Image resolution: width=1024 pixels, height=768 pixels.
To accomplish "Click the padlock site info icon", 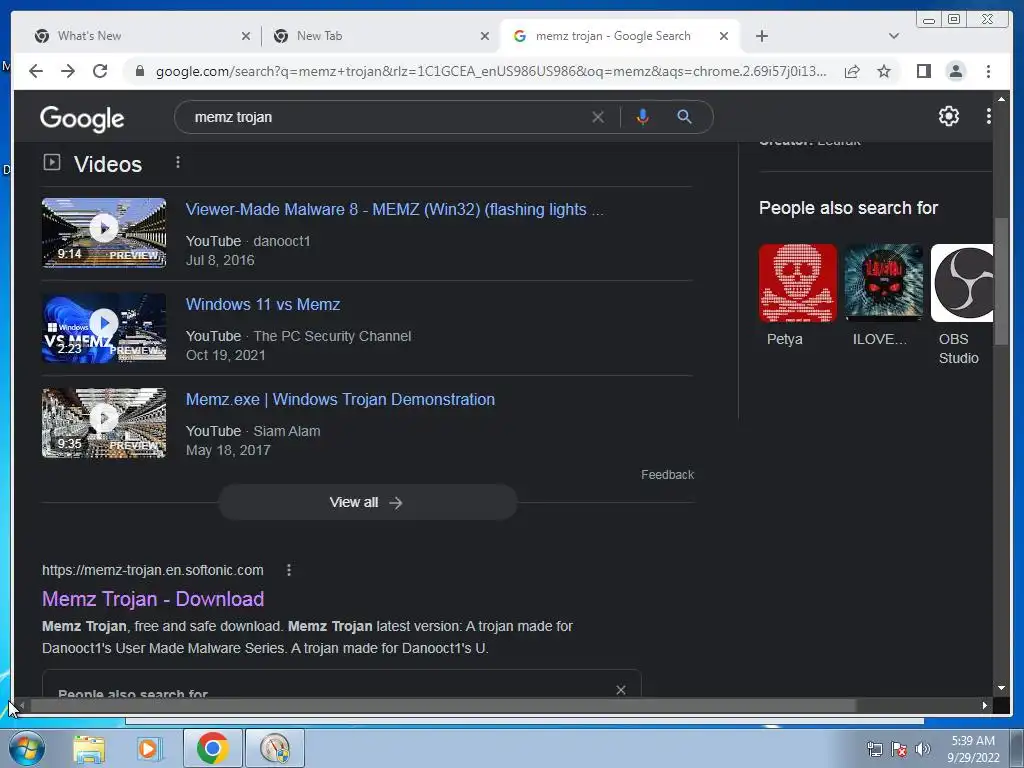I will point(139,71).
